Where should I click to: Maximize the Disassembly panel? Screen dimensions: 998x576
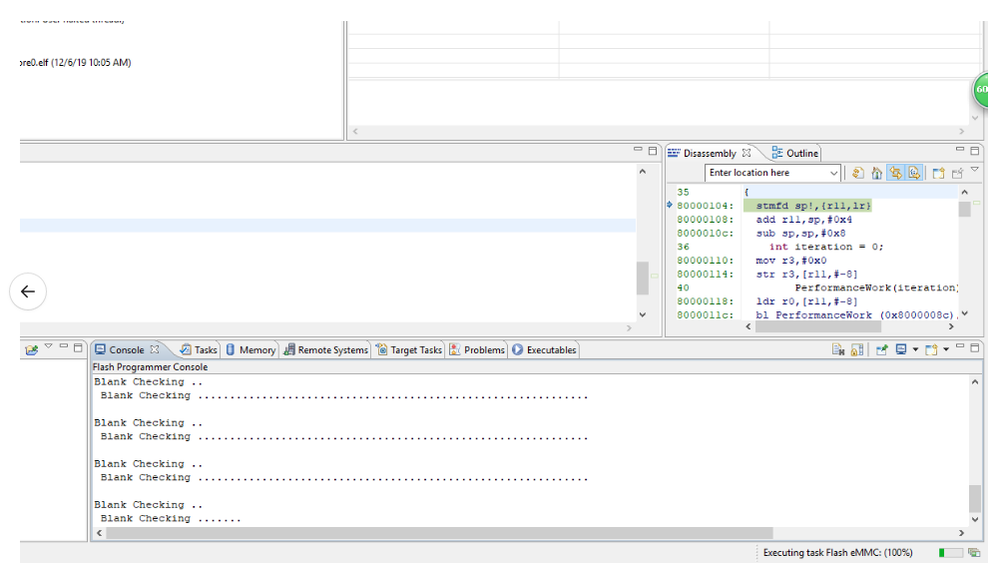pyautogui.click(x=974, y=151)
